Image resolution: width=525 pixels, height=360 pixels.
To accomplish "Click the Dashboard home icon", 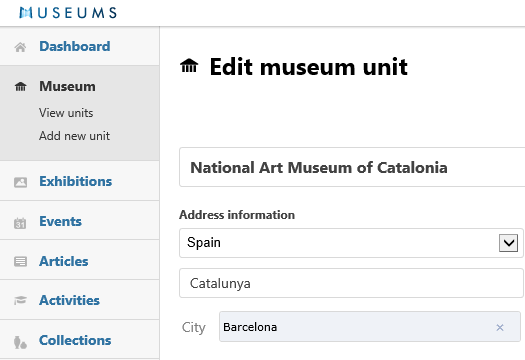I will pos(20,47).
